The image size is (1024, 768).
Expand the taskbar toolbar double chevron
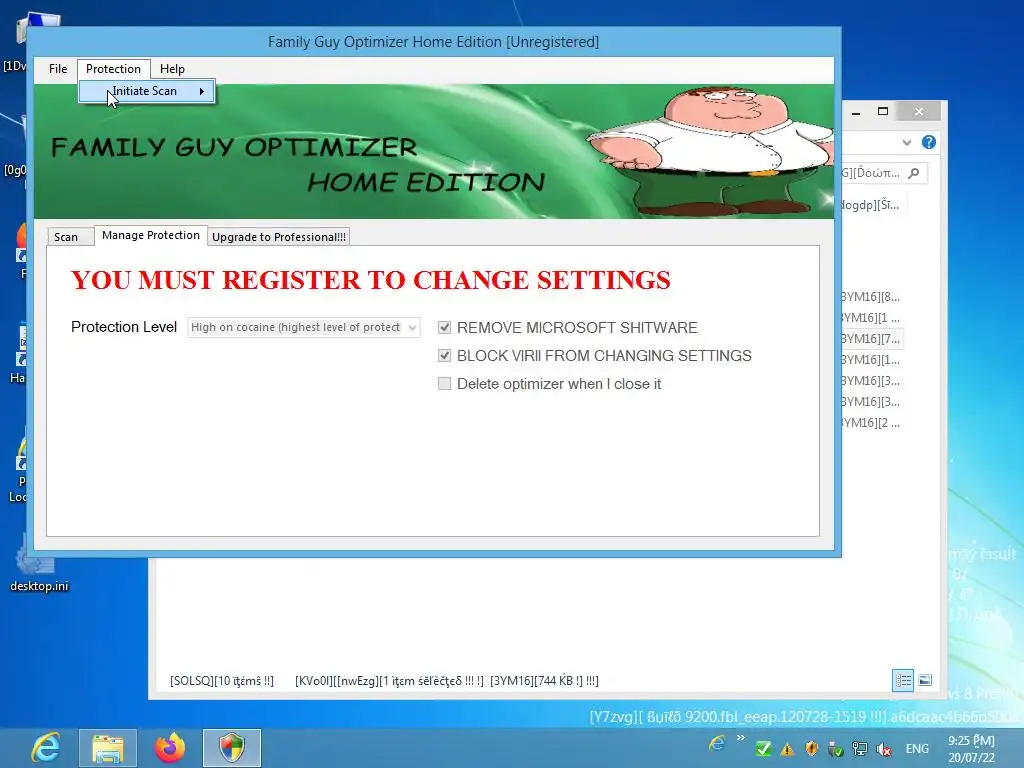(741, 738)
